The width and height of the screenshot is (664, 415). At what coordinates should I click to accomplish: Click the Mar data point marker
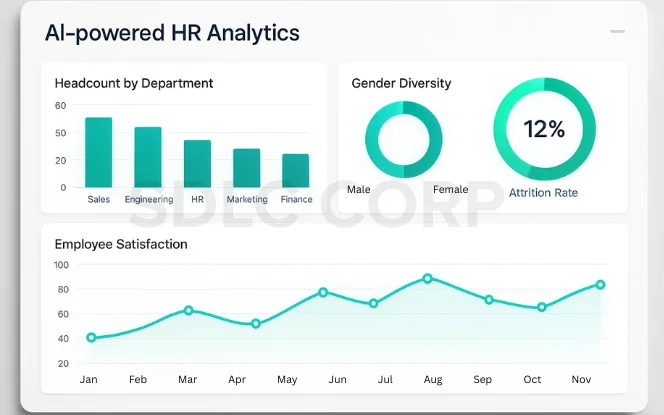tap(188, 310)
